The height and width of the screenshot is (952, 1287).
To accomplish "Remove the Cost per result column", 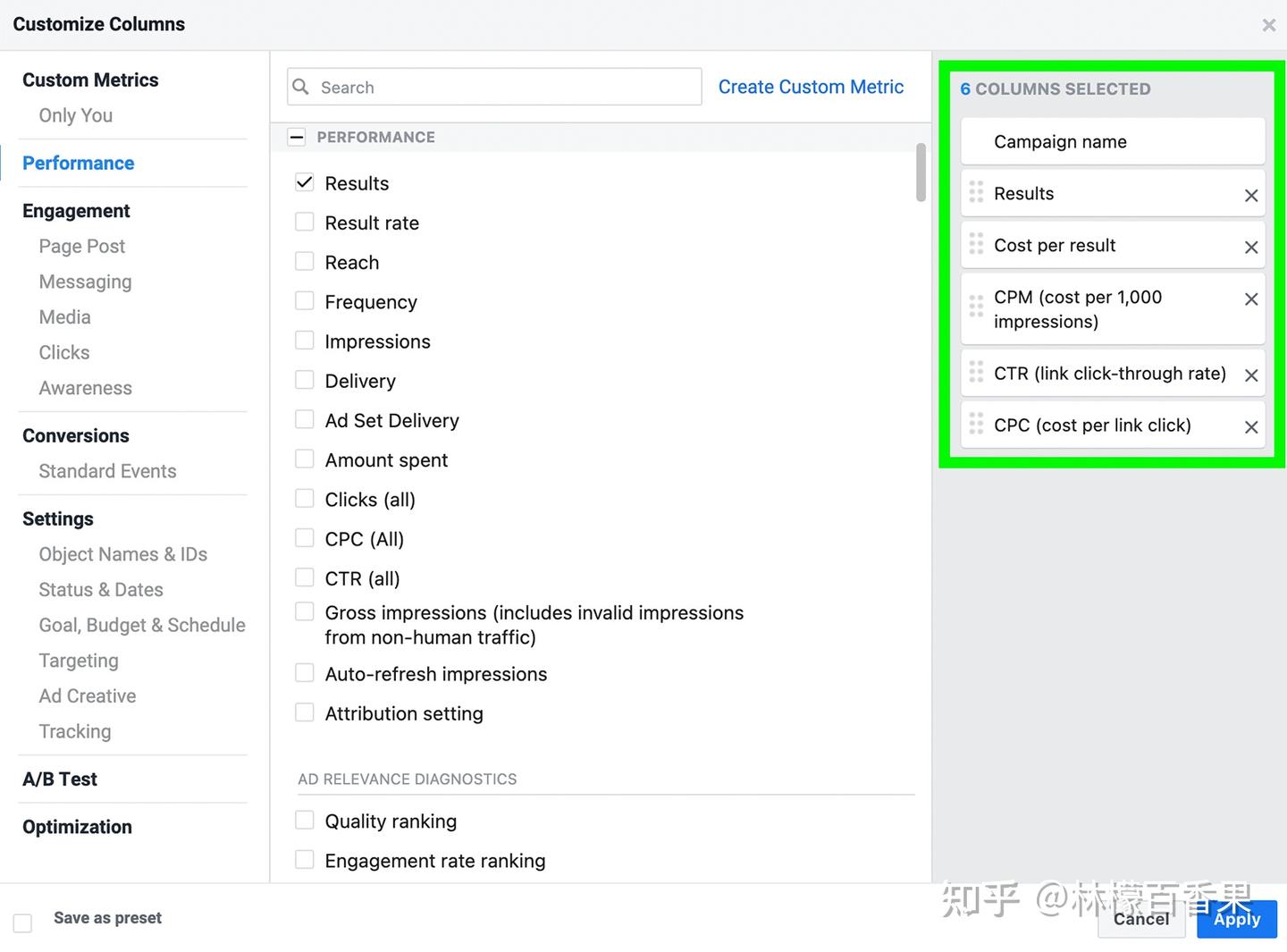I will coord(1251,248).
